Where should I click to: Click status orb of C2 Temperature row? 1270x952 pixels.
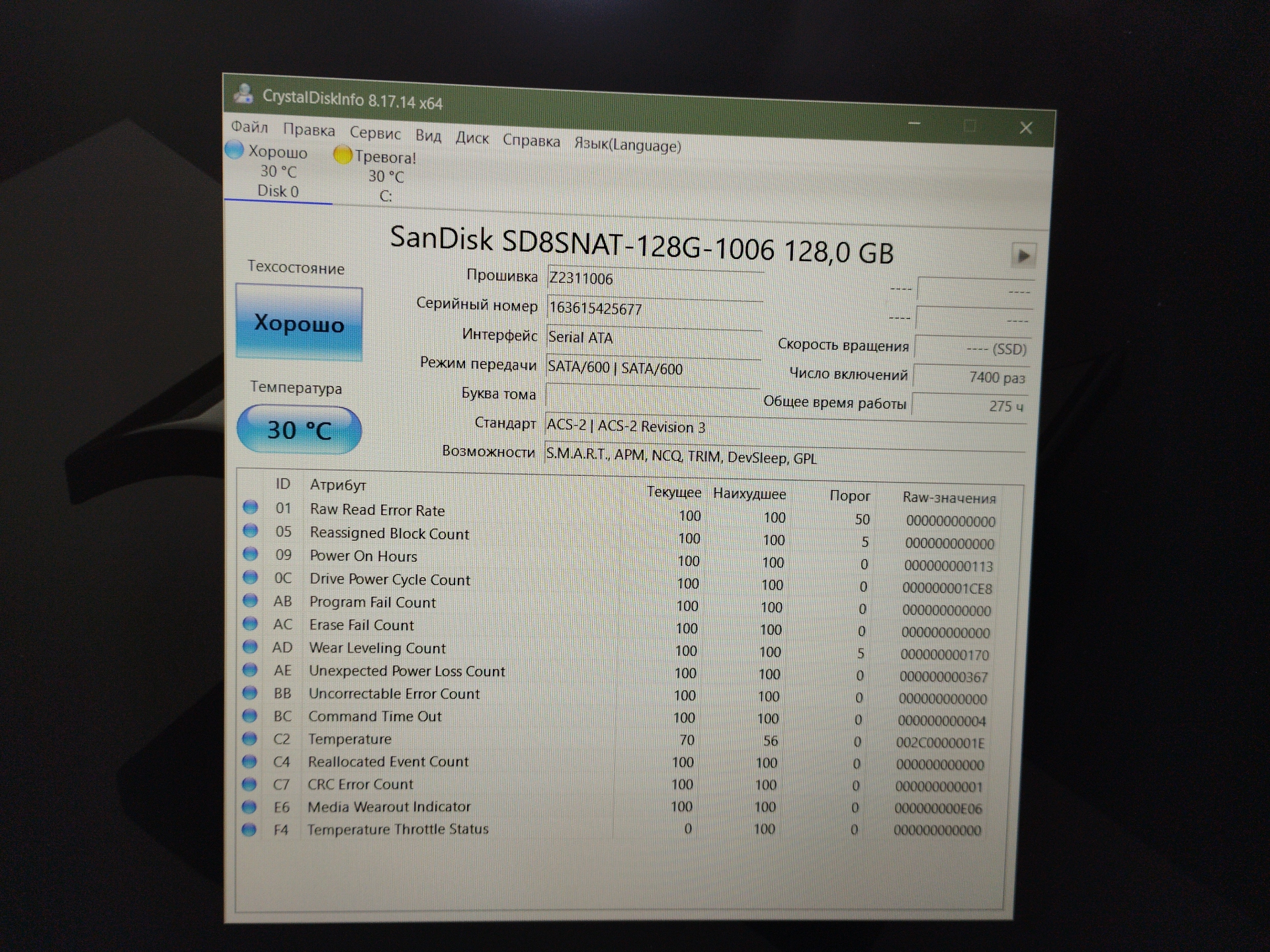click(249, 738)
